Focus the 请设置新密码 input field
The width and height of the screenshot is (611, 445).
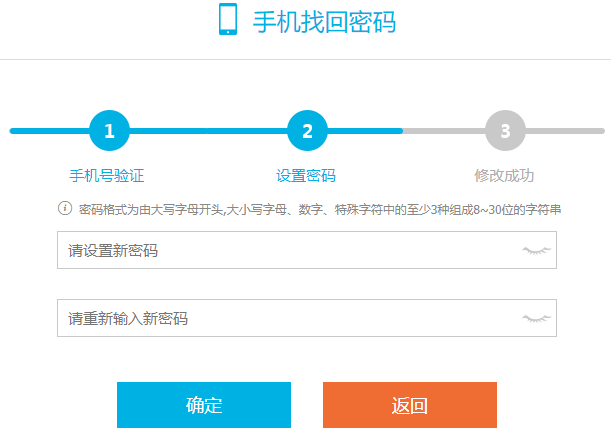pos(280,251)
